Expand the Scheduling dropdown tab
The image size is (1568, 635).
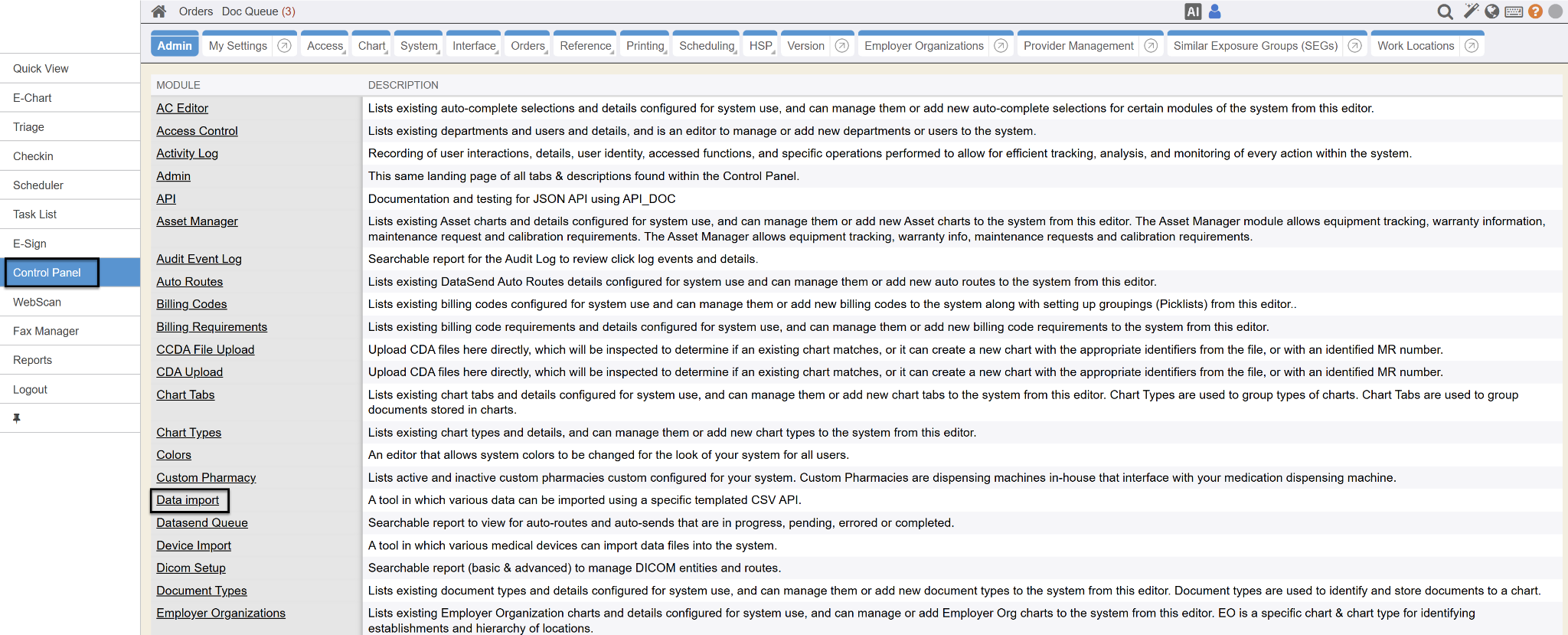(x=706, y=46)
